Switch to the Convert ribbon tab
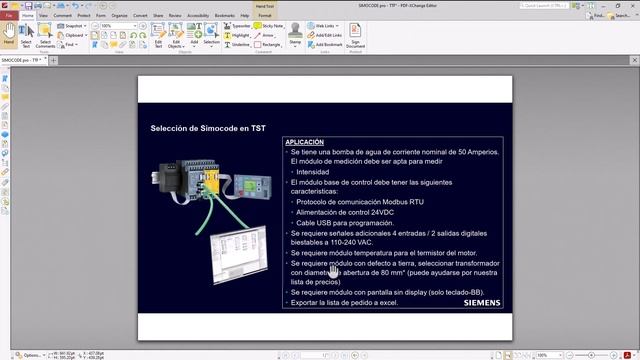The height and width of the screenshot is (360, 640). (140, 16)
